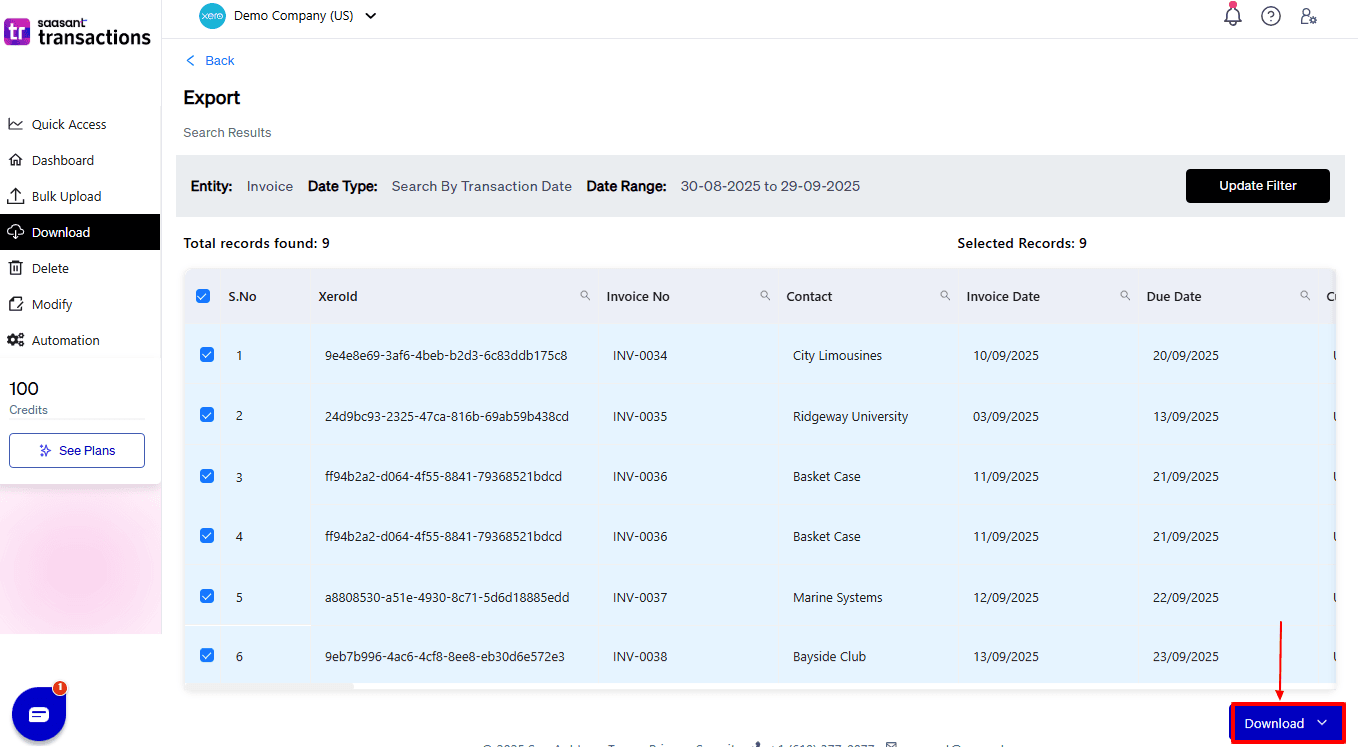Click the help question mark icon
The height and width of the screenshot is (747, 1358).
[x=1271, y=16]
